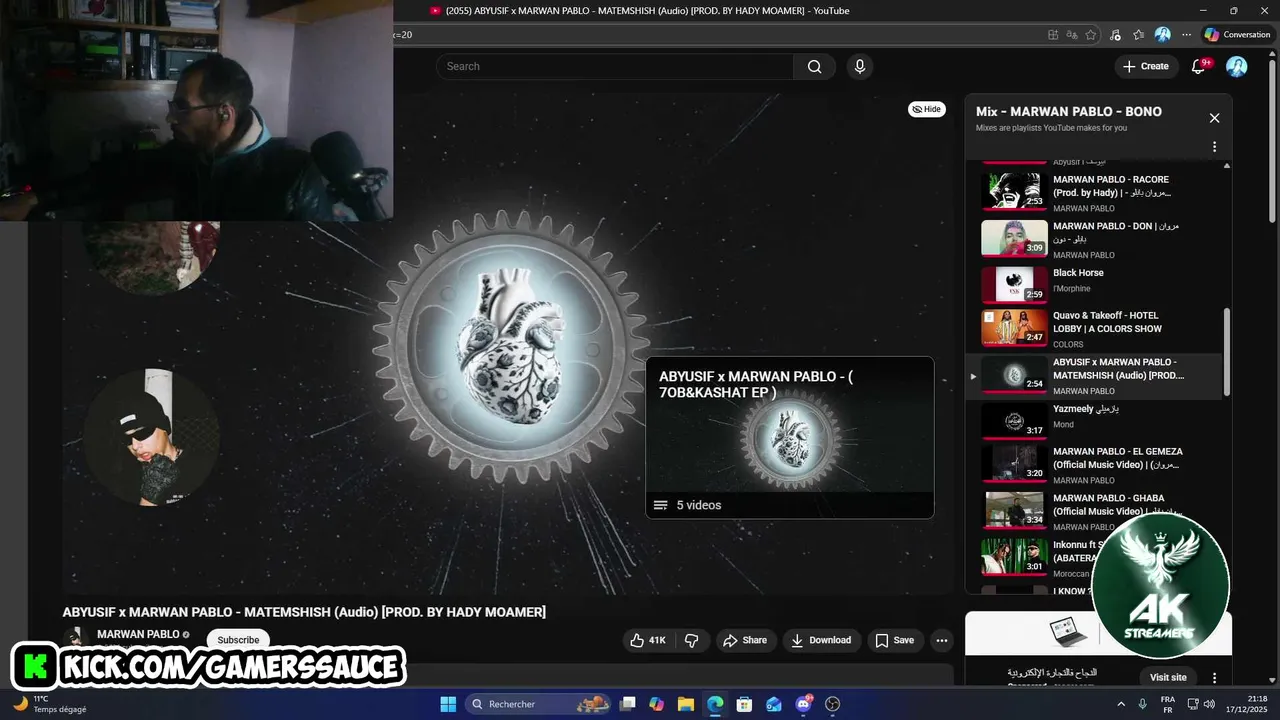Click the playlist panel scrollbar

click(x=1227, y=352)
